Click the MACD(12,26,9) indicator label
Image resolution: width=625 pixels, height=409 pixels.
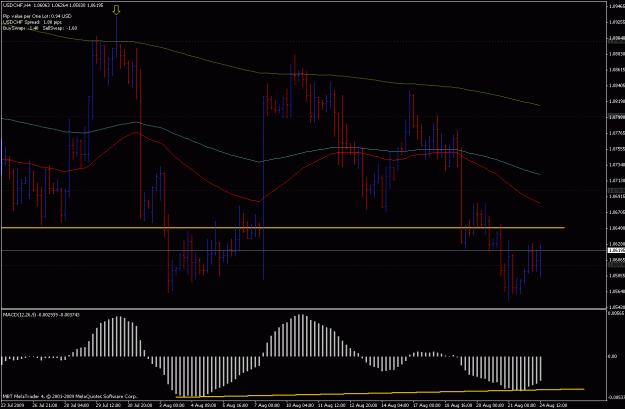tap(41, 315)
